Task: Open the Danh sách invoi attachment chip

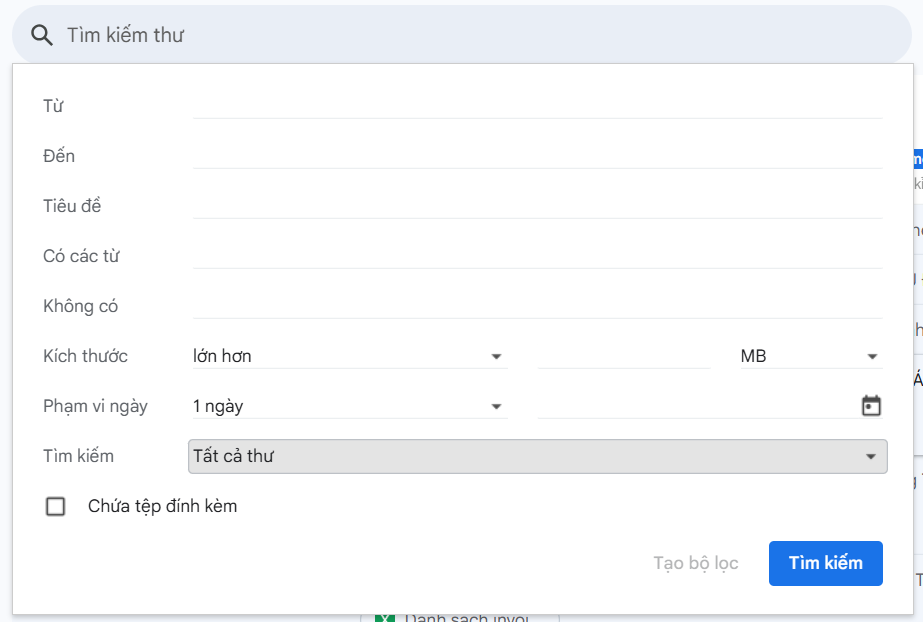Action: pos(460,618)
